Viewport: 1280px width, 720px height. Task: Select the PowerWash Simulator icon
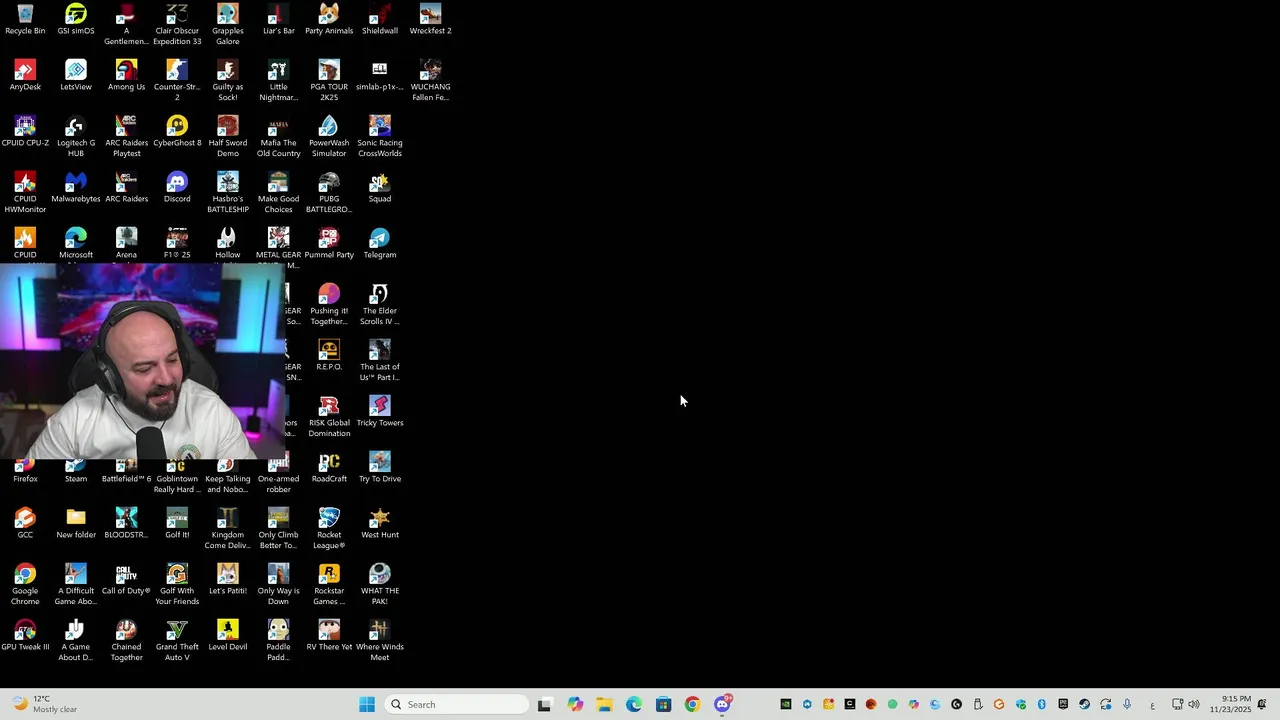click(329, 136)
